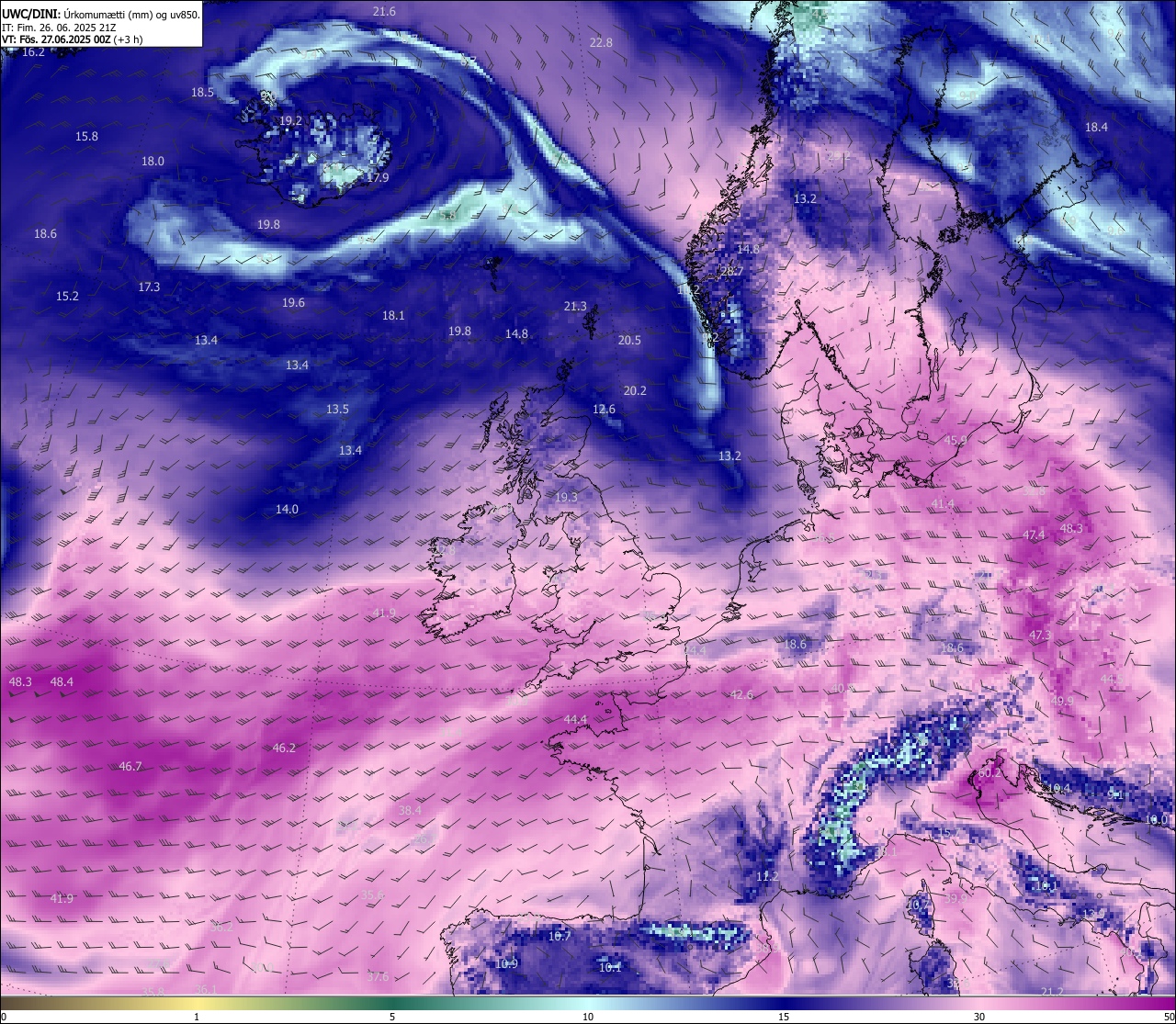Click the 19.2 value over Iceland
This screenshot has width=1176, height=1024.
tap(291, 120)
